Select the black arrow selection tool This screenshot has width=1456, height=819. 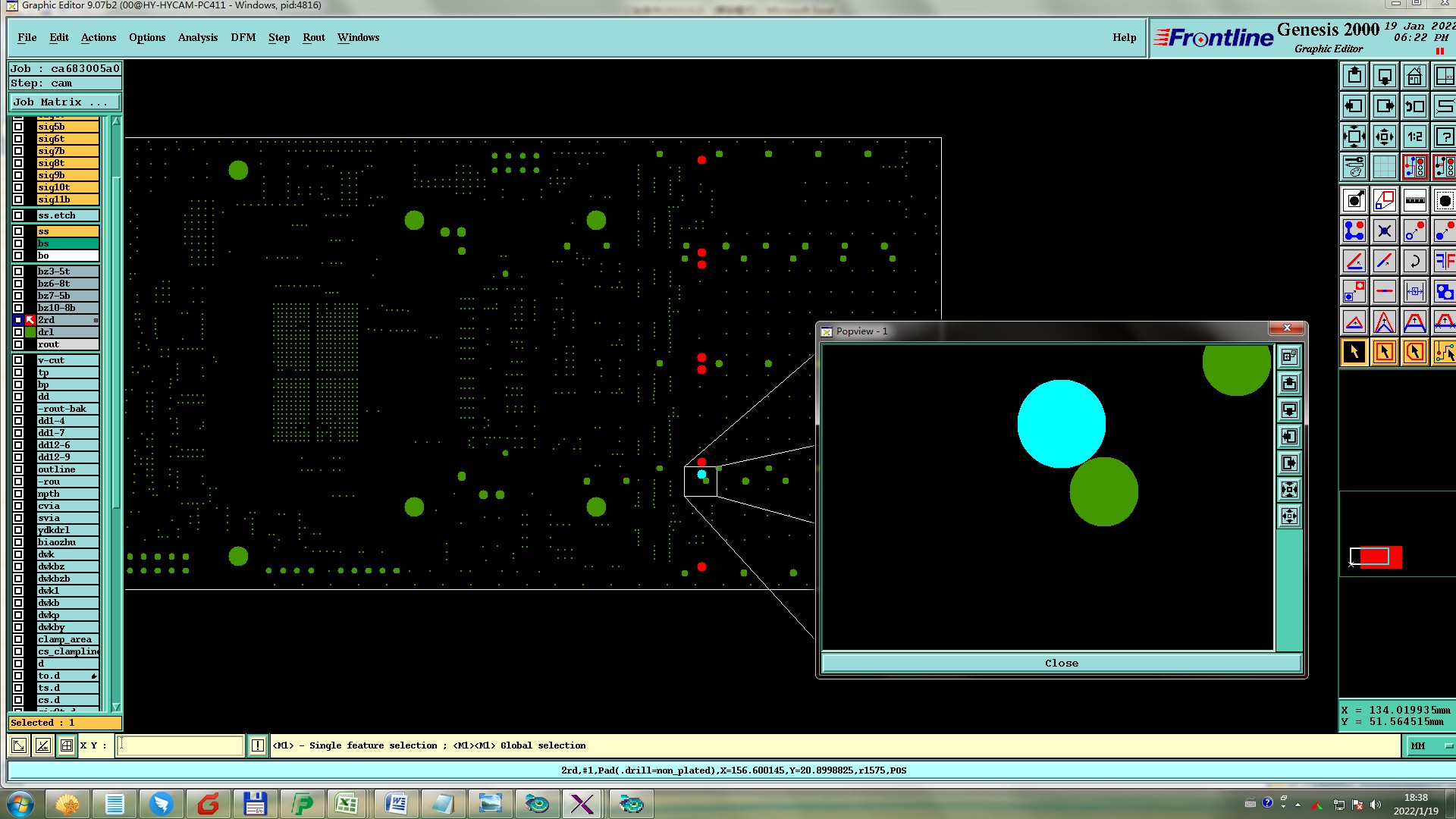pyautogui.click(x=1354, y=352)
